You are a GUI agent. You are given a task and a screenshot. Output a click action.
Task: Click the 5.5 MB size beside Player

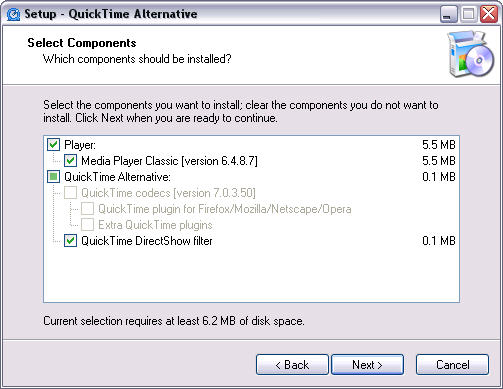point(439,145)
